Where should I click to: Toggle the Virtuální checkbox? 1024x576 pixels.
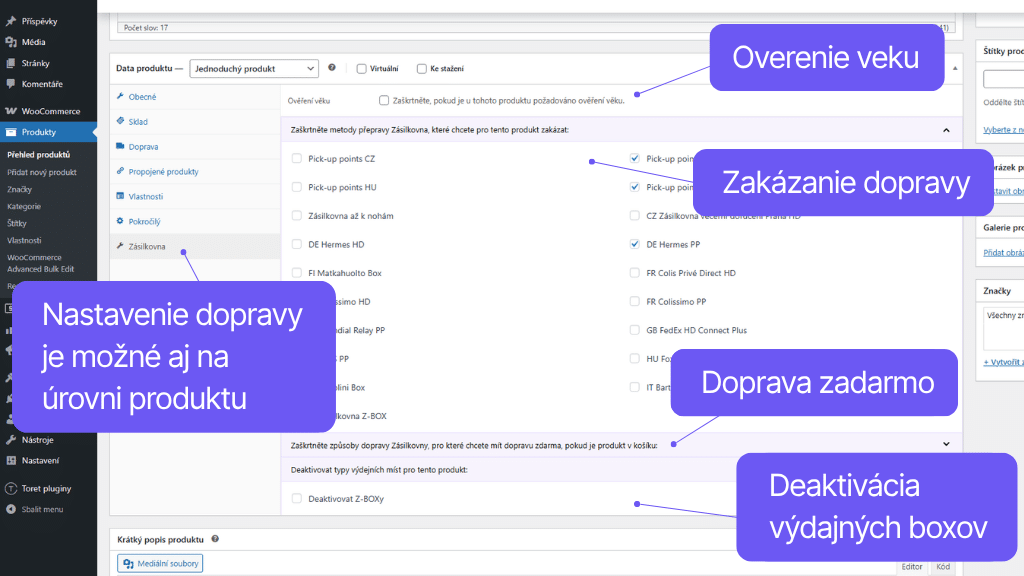361,69
